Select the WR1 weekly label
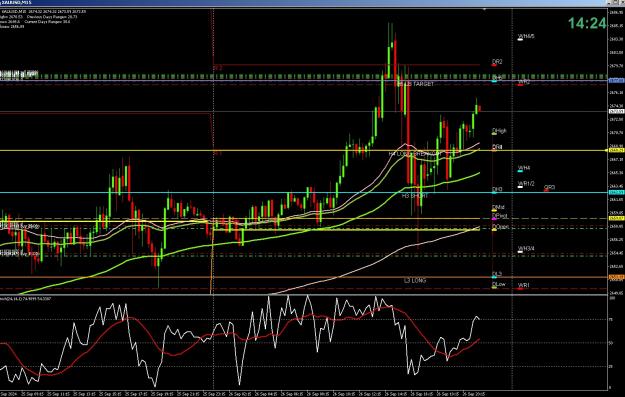 523,285
